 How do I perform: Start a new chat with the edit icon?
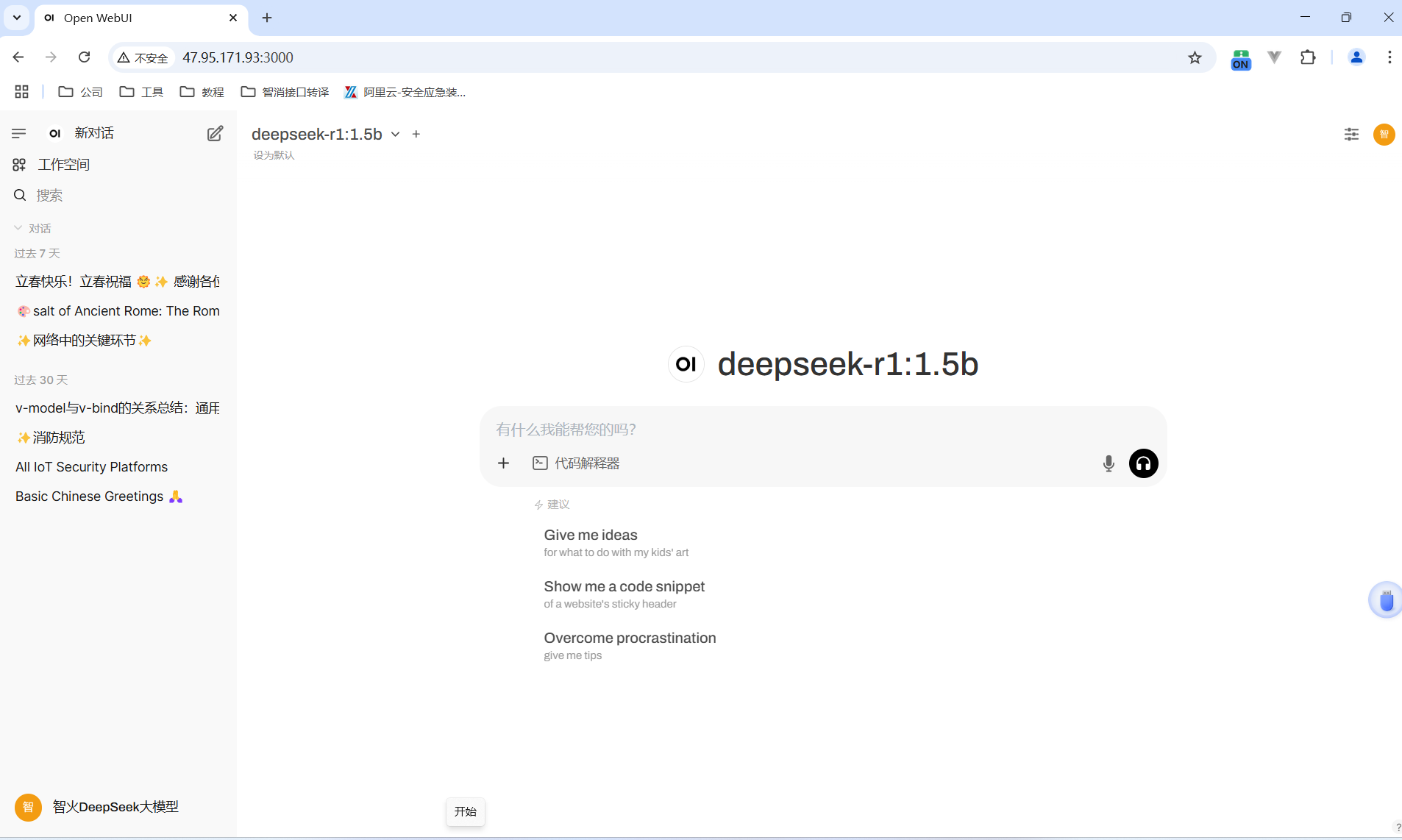(215, 133)
